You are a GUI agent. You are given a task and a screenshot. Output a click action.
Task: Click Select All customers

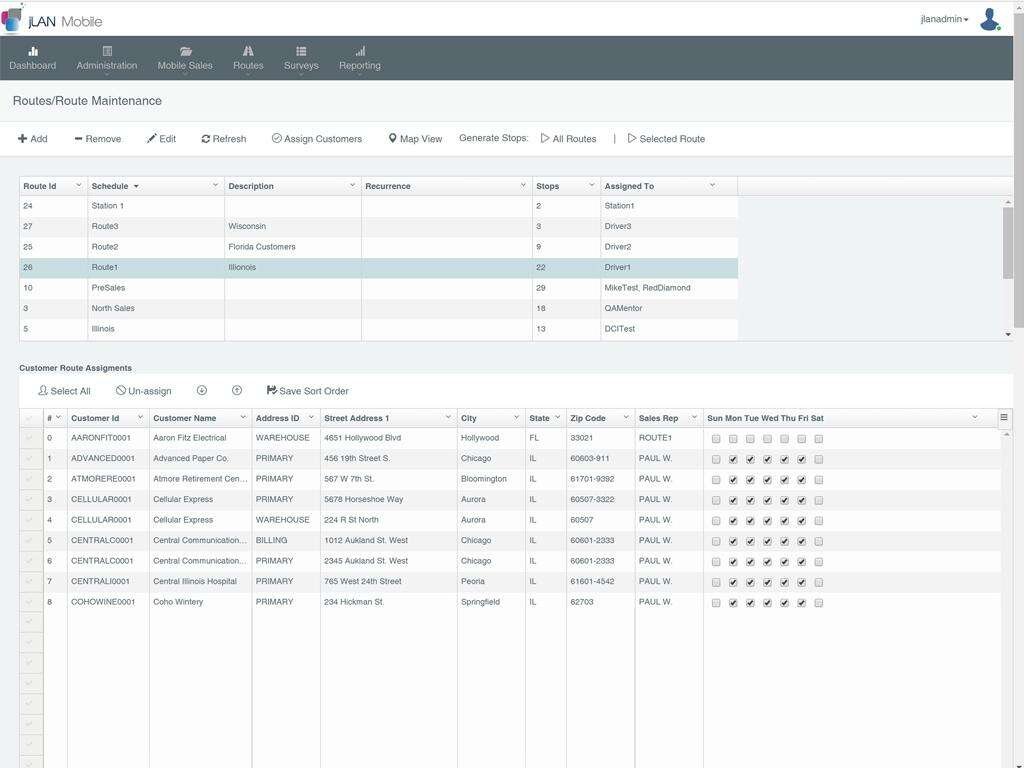[x=64, y=391]
